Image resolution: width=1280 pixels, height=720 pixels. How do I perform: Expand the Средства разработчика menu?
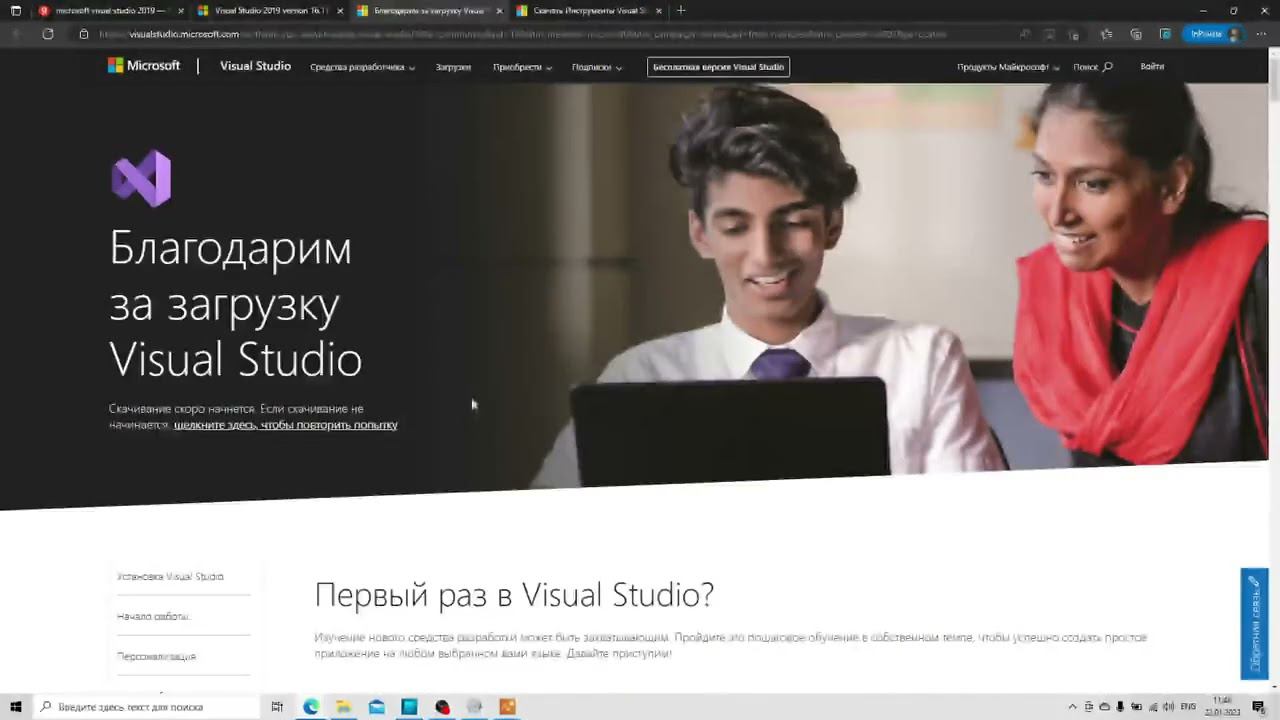(362, 67)
